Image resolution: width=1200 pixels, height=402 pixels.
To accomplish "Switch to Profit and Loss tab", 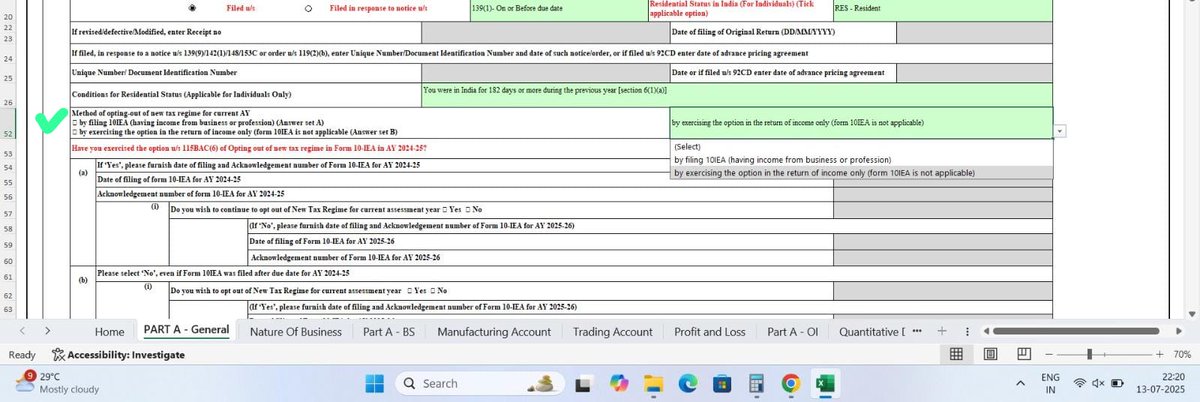I will point(709,331).
